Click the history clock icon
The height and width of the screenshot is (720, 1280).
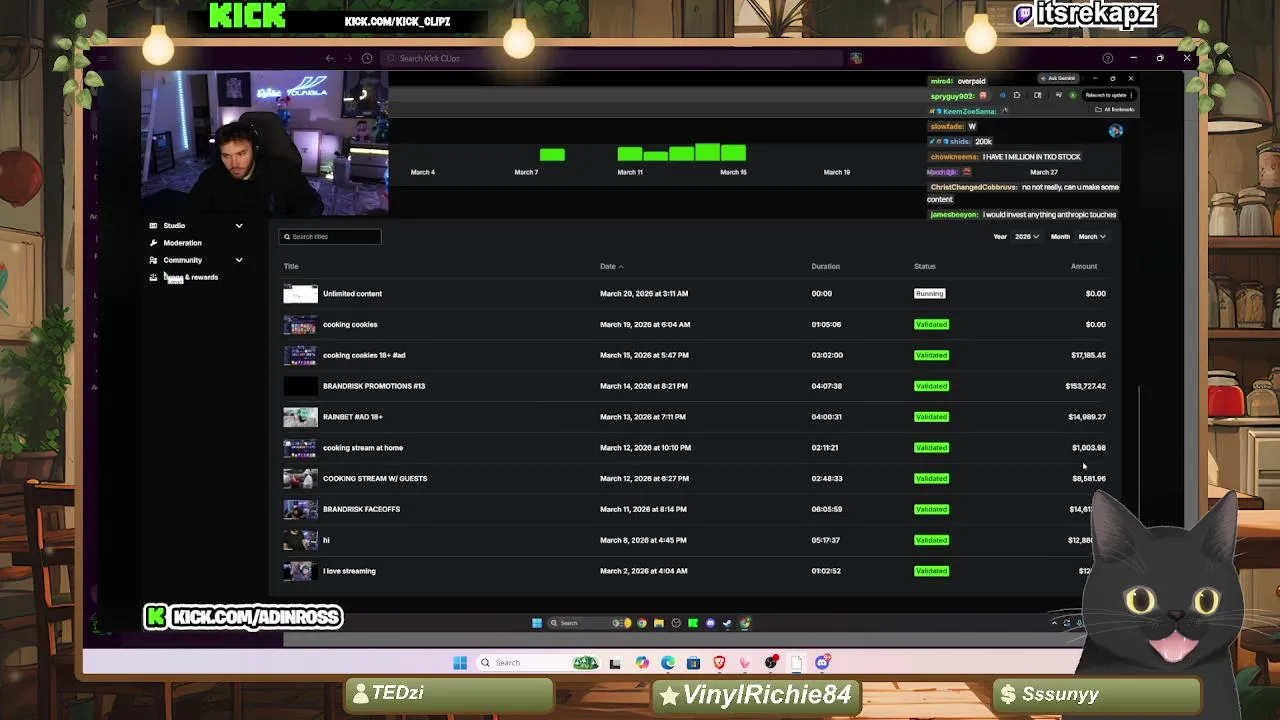(x=367, y=58)
